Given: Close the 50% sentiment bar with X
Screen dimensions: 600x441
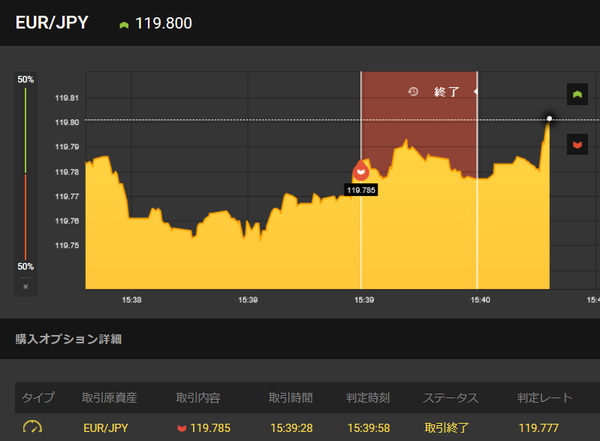Looking at the screenshot, I should [26, 286].
